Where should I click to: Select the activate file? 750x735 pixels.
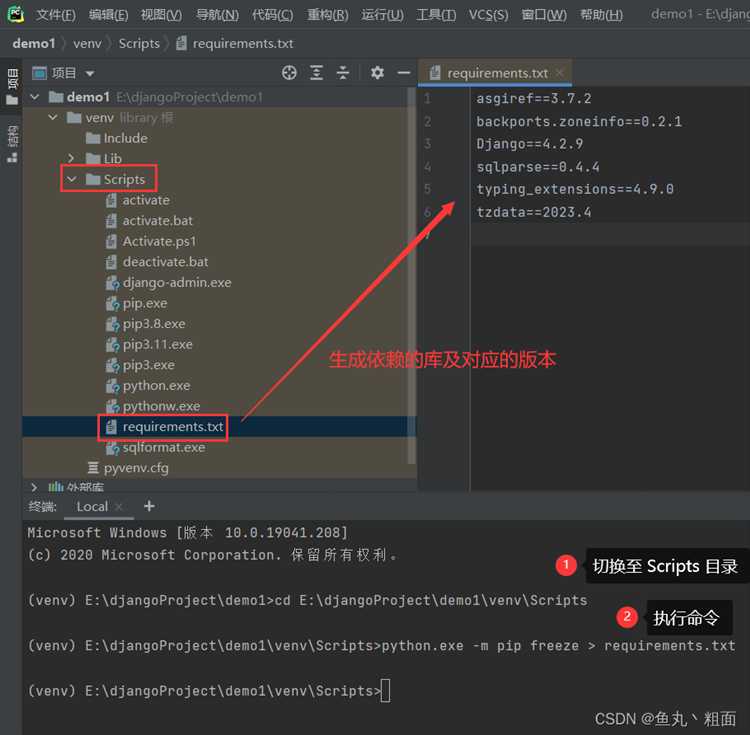coord(138,200)
